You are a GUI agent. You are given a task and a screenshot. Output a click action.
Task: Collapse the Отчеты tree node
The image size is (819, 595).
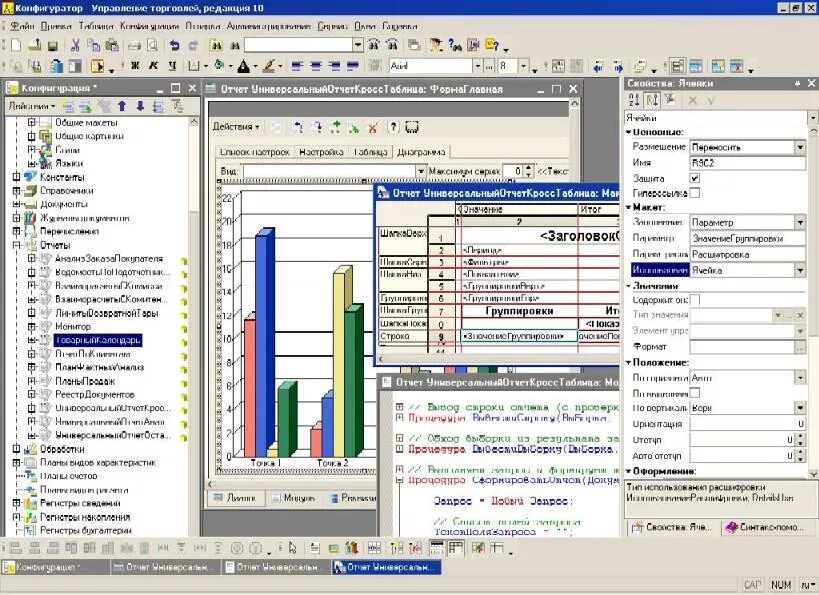[x=16, y=245]
